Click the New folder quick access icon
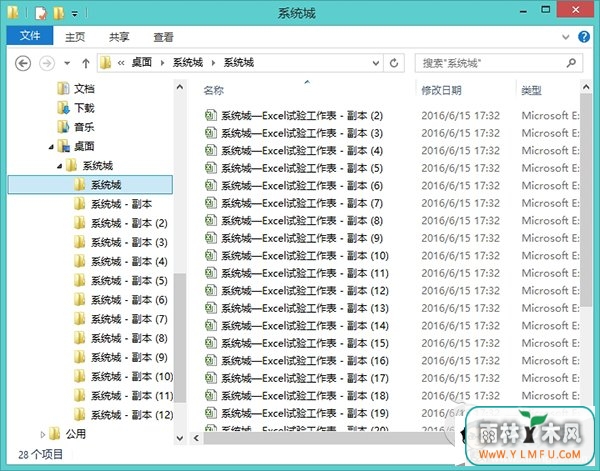This screenshot has width=600, height=471. point(59,13)
